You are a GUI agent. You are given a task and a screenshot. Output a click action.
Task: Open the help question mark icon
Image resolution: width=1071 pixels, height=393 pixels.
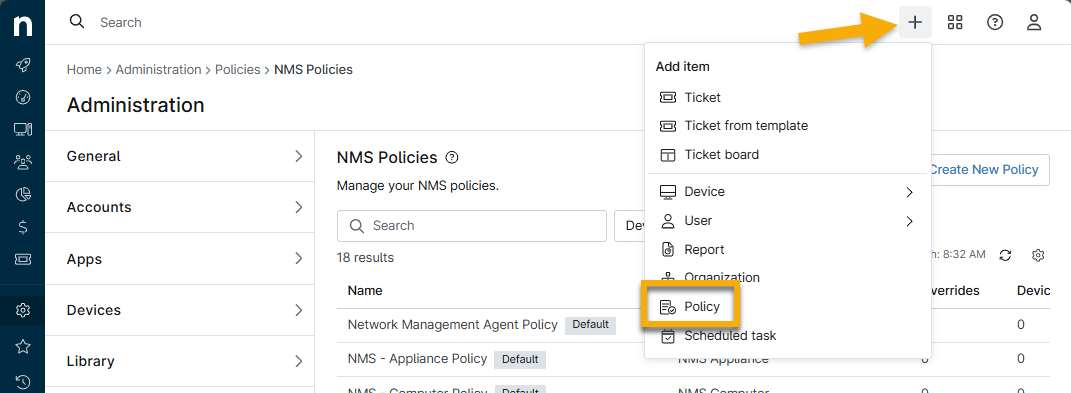[994, 23]
